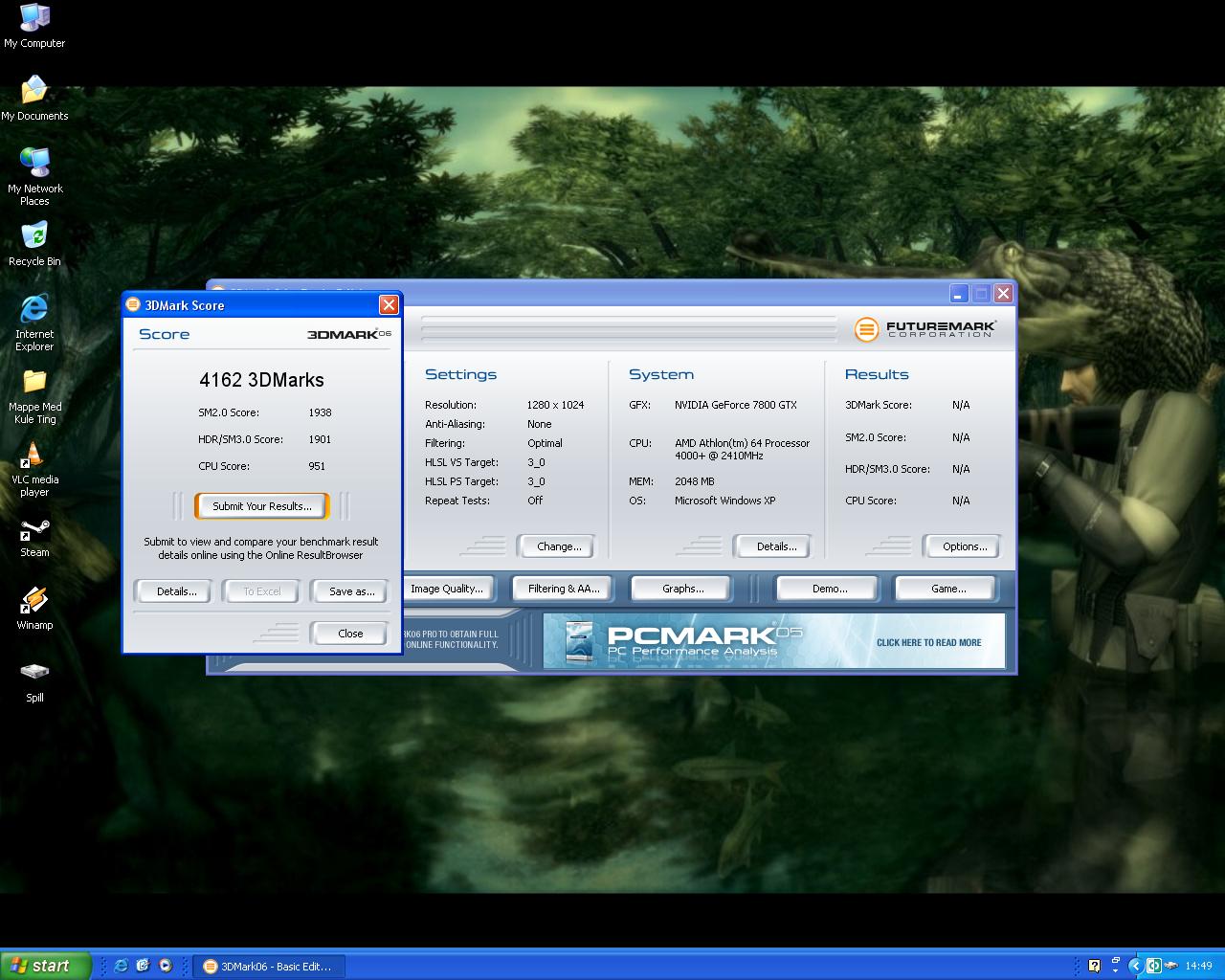Click the Anti-Aliasing value None
The width and height of the screenshot is (1225, 980).
[x=539, y=424]
